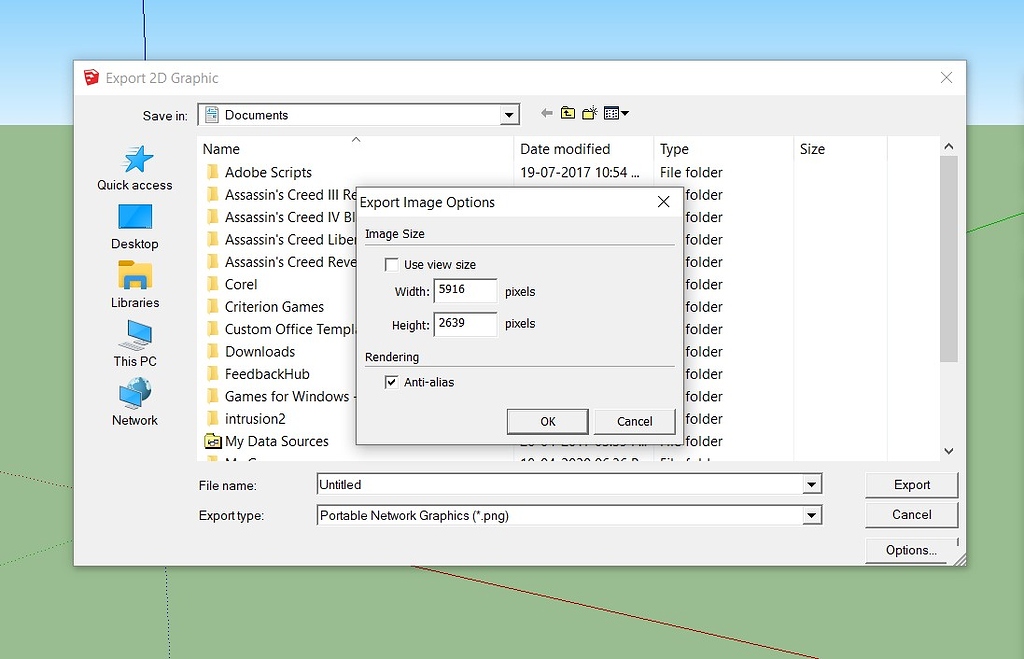Click the file list scrollbar down arrow
Image resolution: width=1024 pixels, height=659 pixels.
click(x=948, y=451)
